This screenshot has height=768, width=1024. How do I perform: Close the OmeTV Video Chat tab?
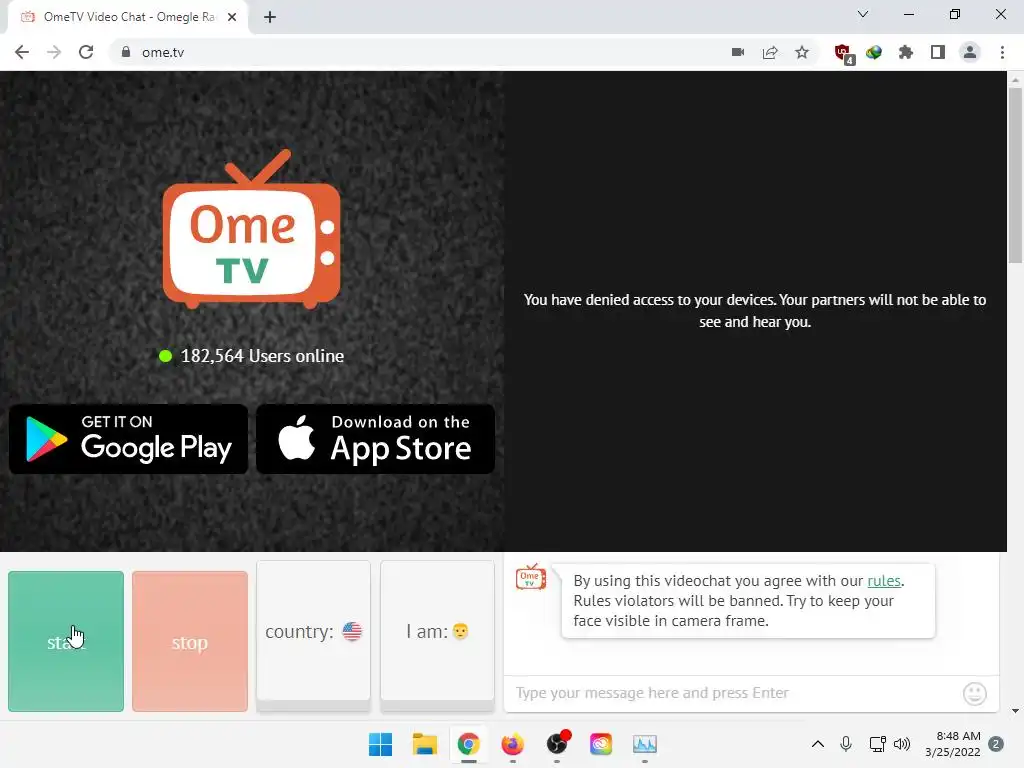click(x=232, y=17)
